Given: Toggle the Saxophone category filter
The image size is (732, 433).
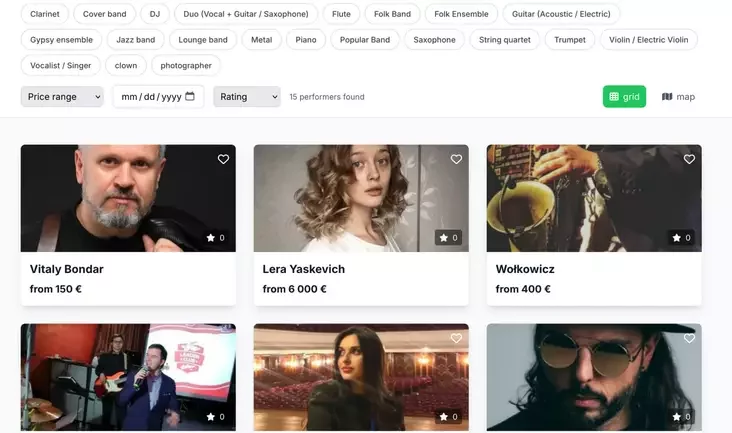Looking at the screenshot, I should 434,40.
